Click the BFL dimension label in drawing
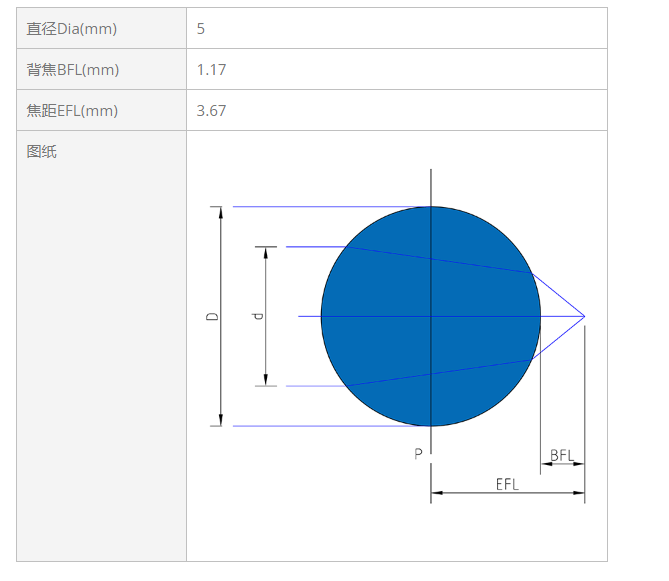This screenshot has height=581, width=669. [561, 455]
